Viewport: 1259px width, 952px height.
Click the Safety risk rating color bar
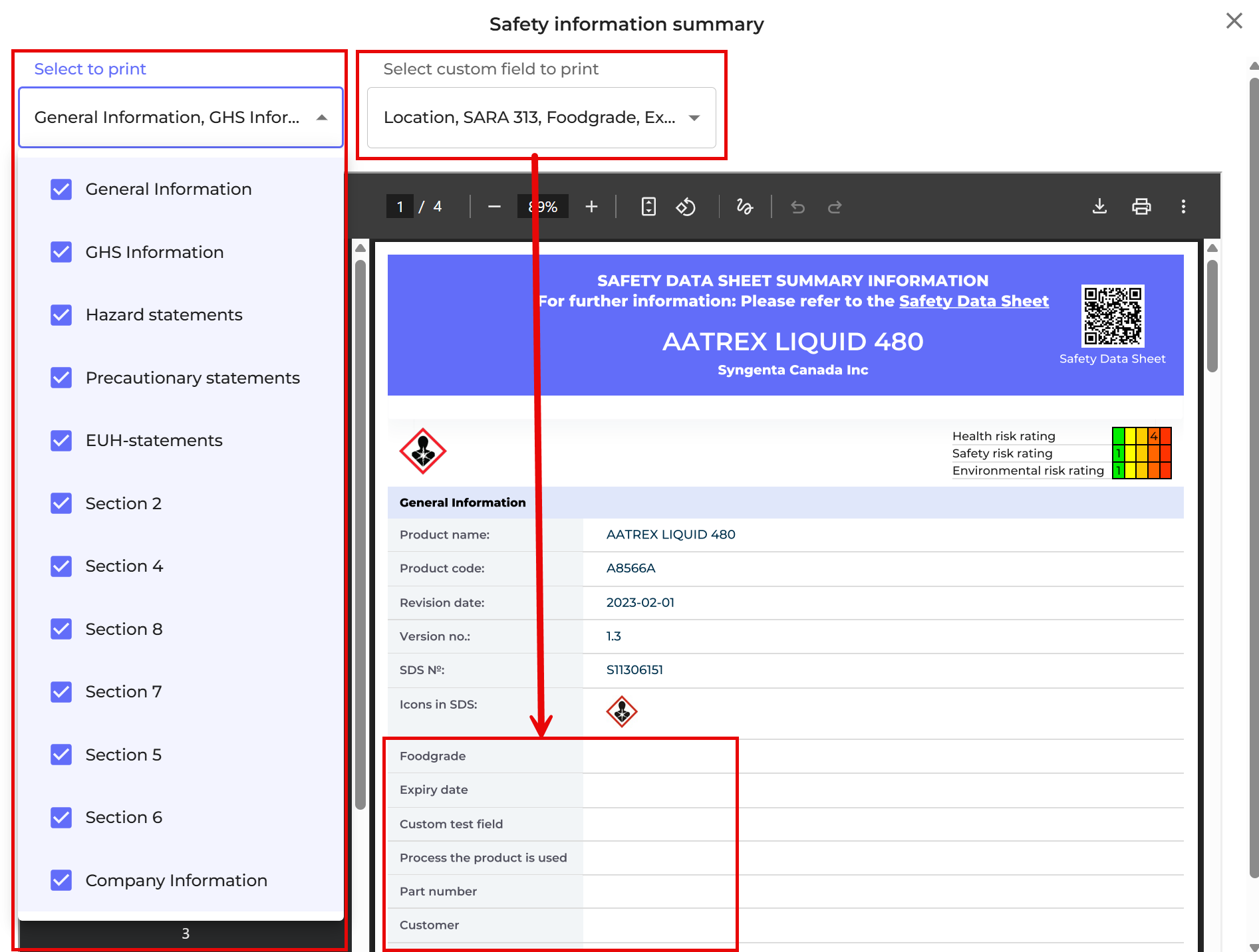pos(1141,453)
